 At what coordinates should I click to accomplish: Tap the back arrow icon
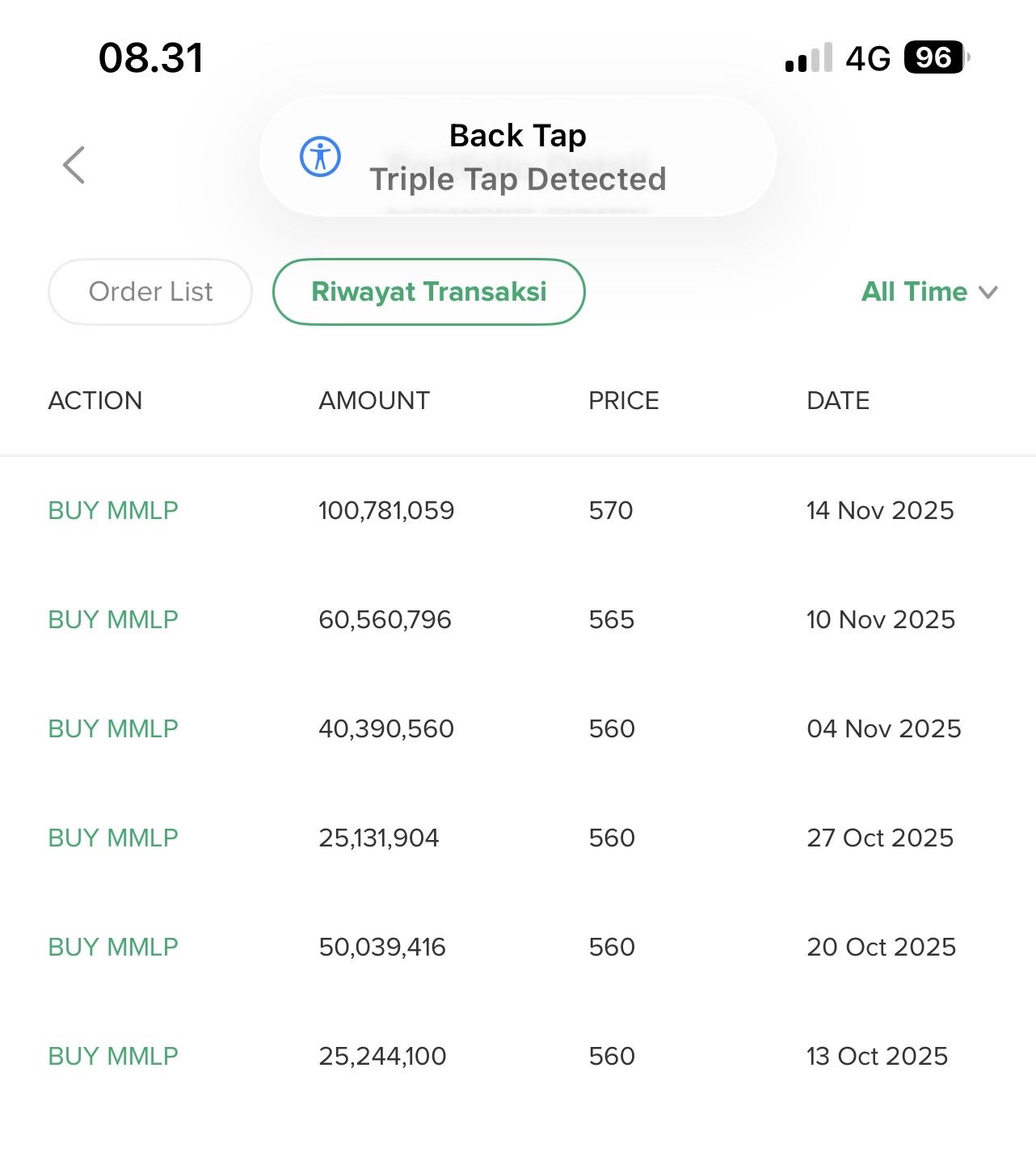[74, 165]
